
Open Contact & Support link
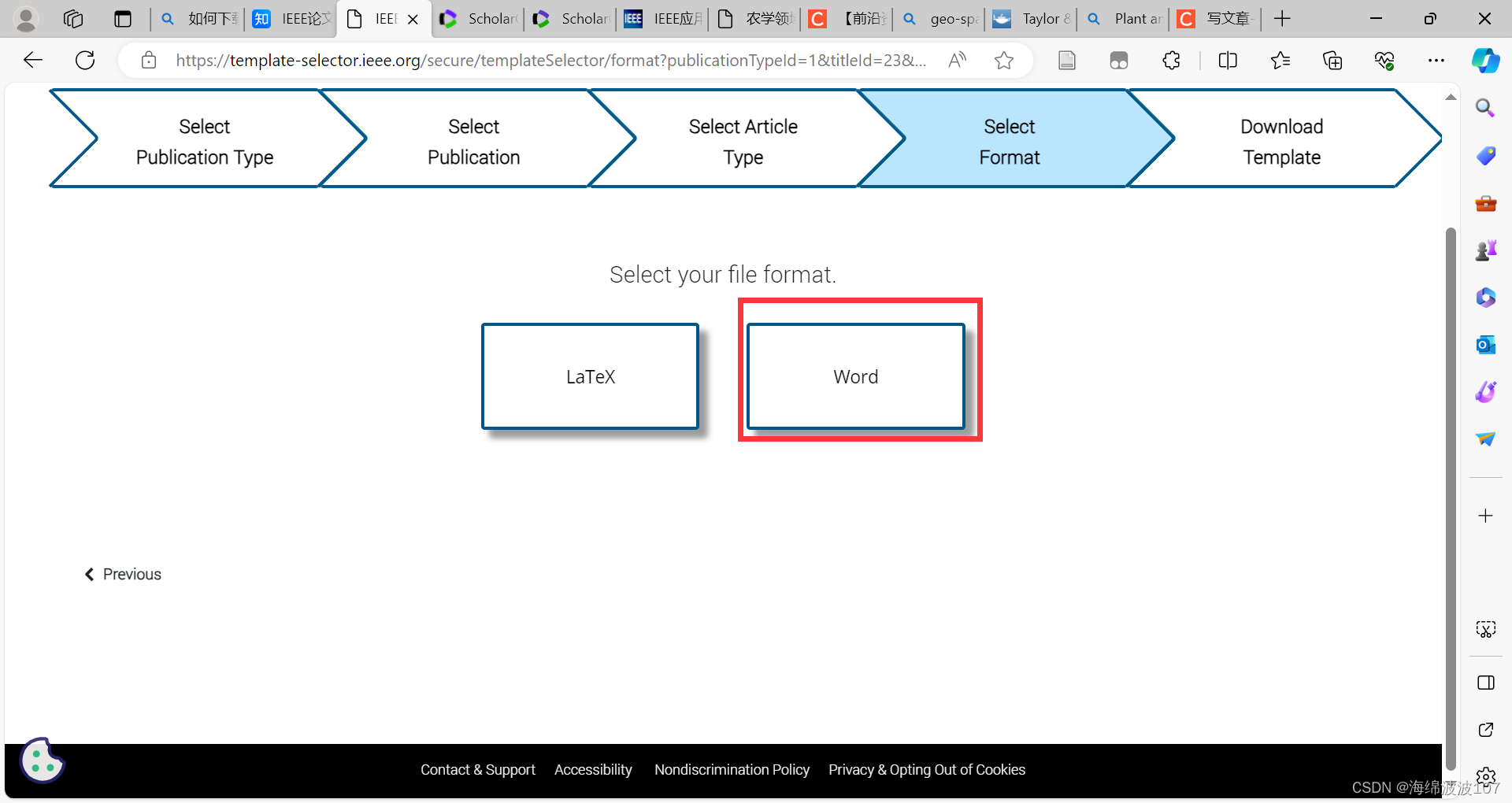coord(477,770)
